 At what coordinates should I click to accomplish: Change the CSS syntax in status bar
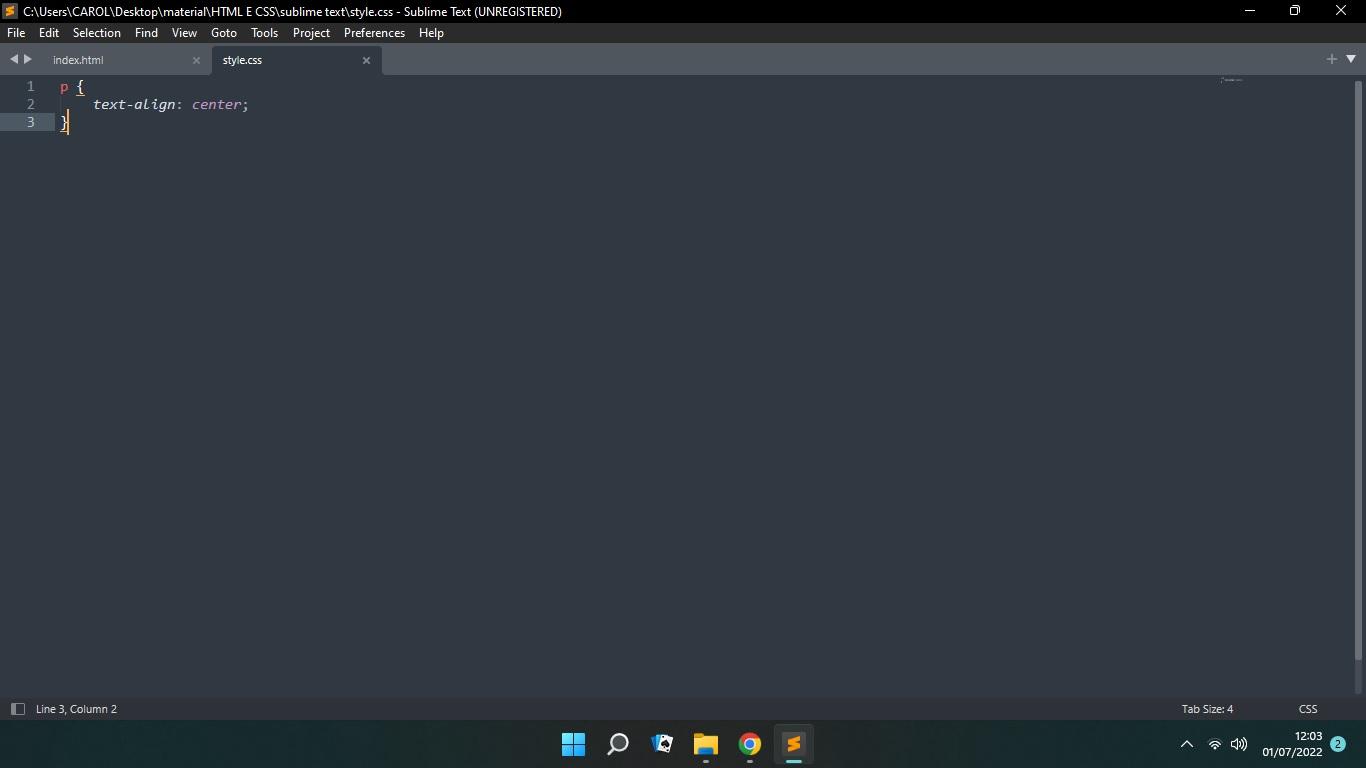(x=1308, y=709)
